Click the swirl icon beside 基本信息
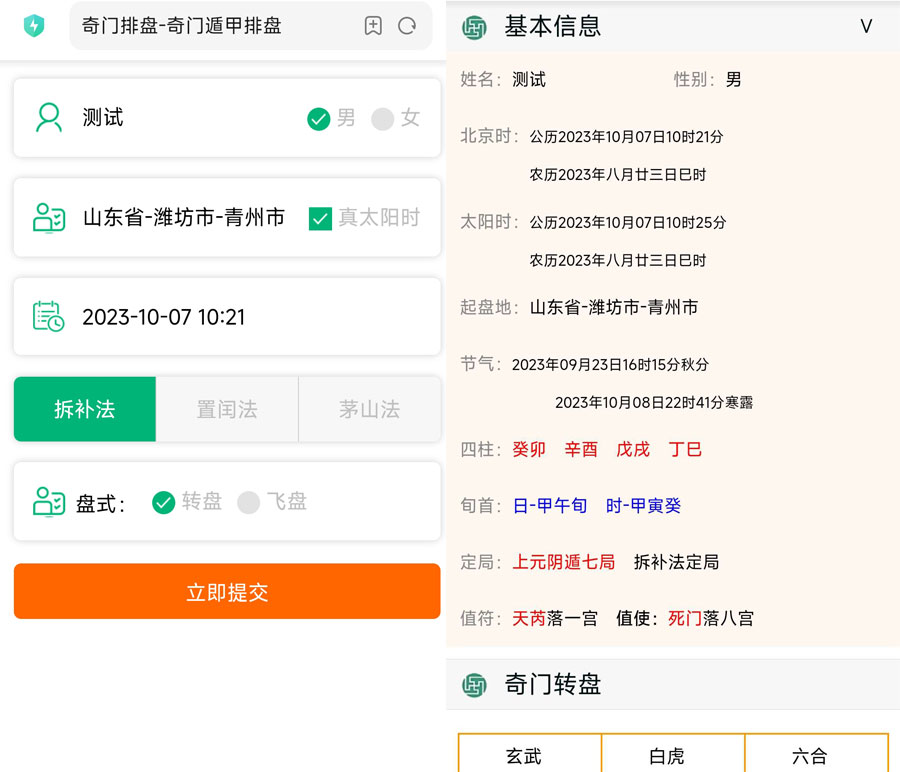The width and height of the screenshot is (900, 772). click(x=473, y=27)
